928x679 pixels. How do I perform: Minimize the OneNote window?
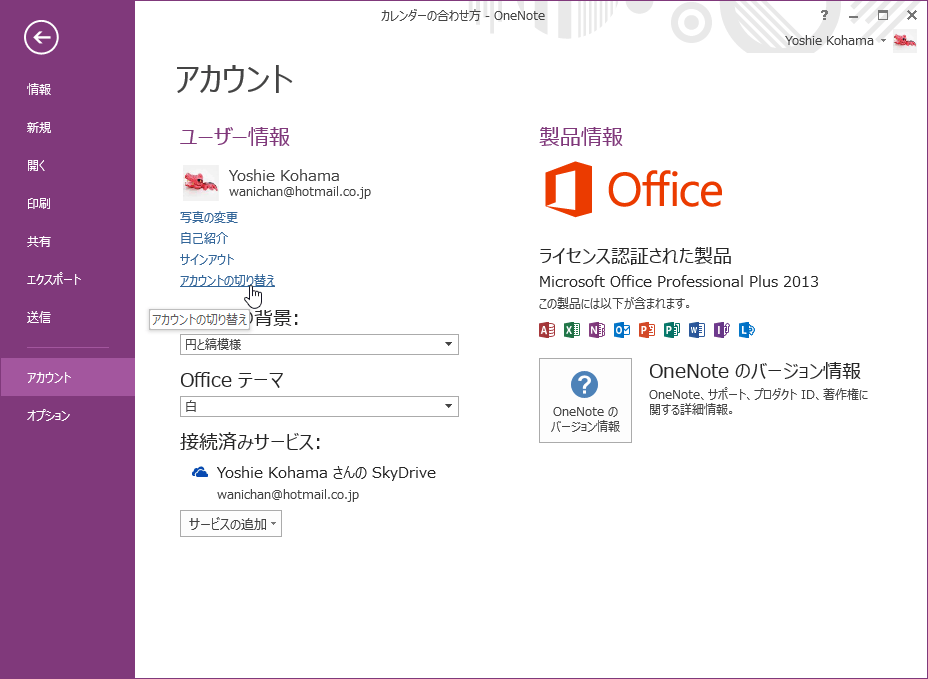853,16
